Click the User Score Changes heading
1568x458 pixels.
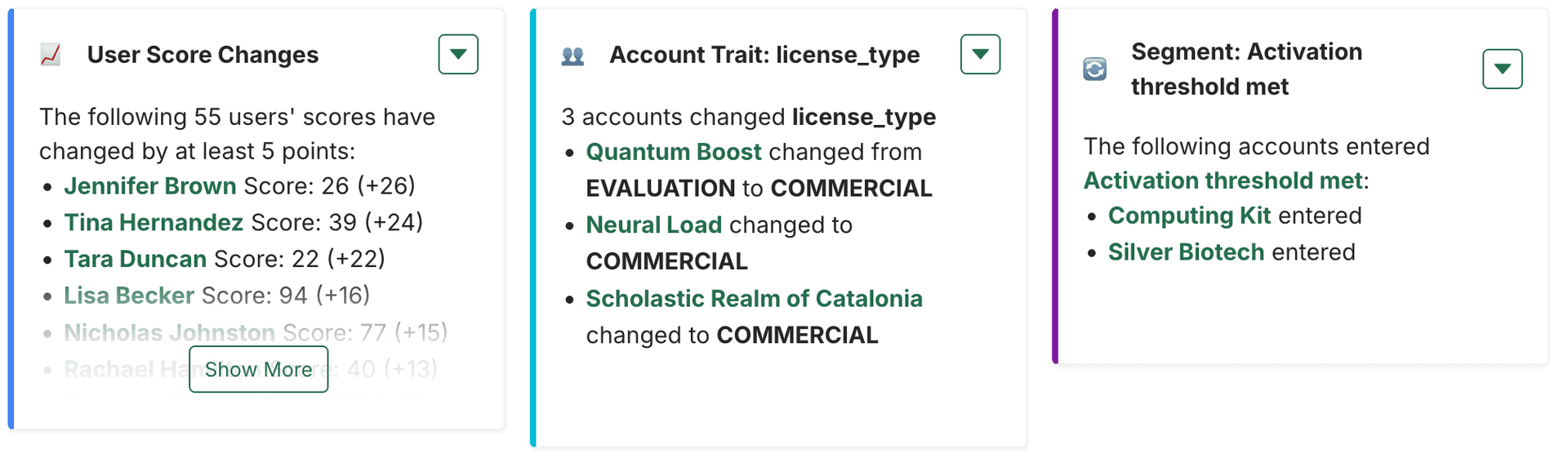click(x=203, y=55)
